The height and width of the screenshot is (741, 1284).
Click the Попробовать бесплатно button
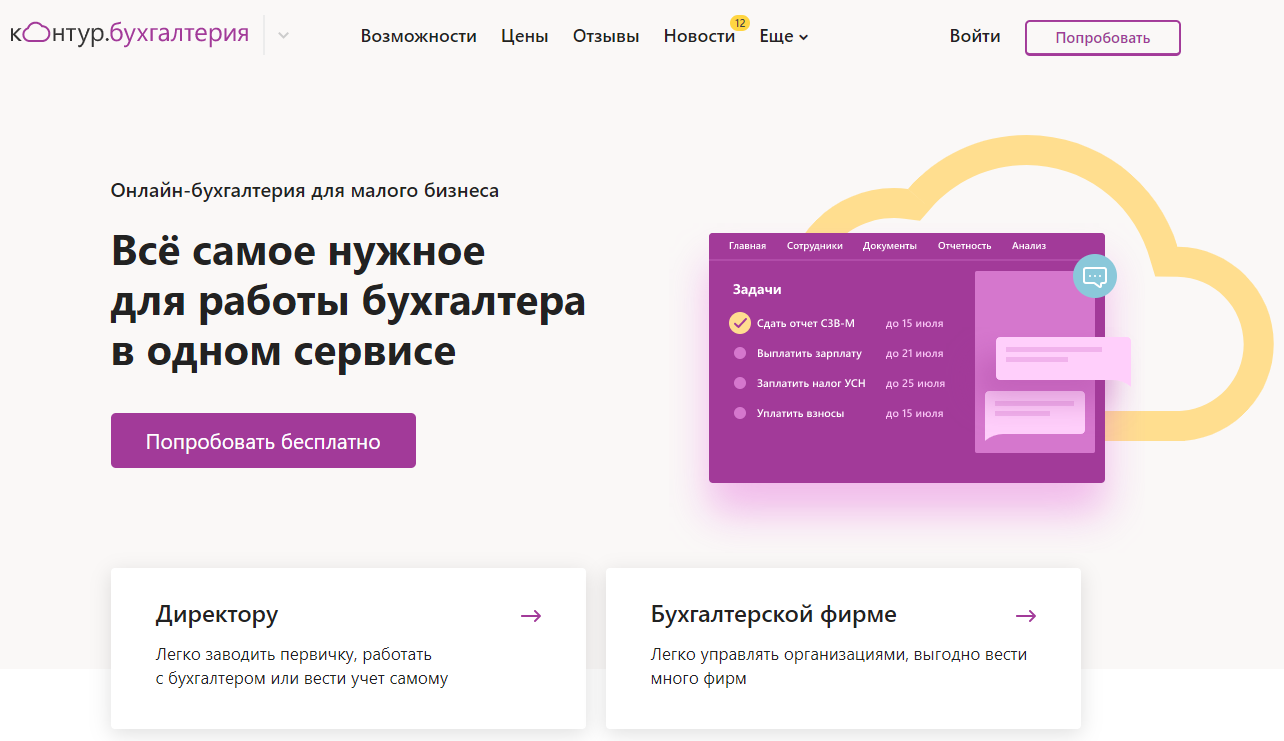[263, 441]
